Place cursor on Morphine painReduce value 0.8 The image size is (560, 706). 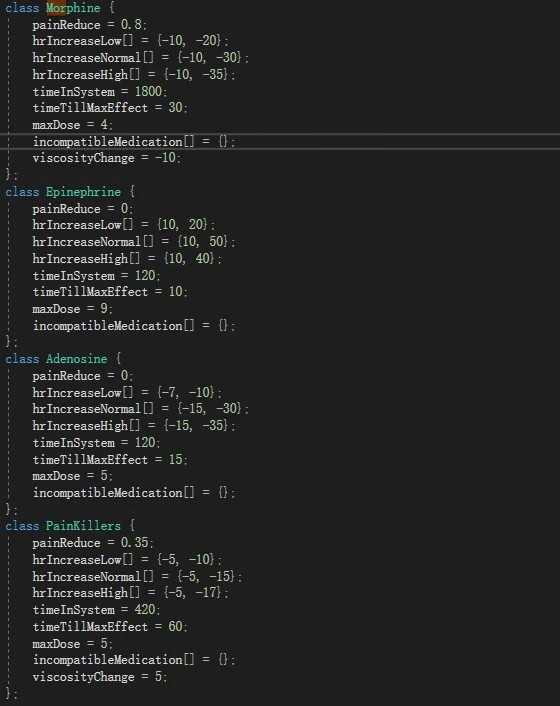click(x=131, y=24)
